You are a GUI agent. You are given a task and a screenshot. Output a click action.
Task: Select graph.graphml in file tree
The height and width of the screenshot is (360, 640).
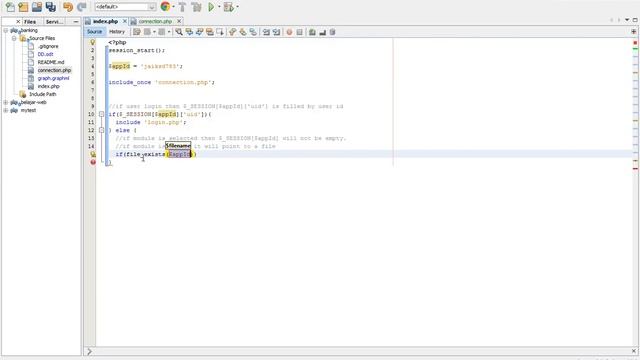(53, 78)
